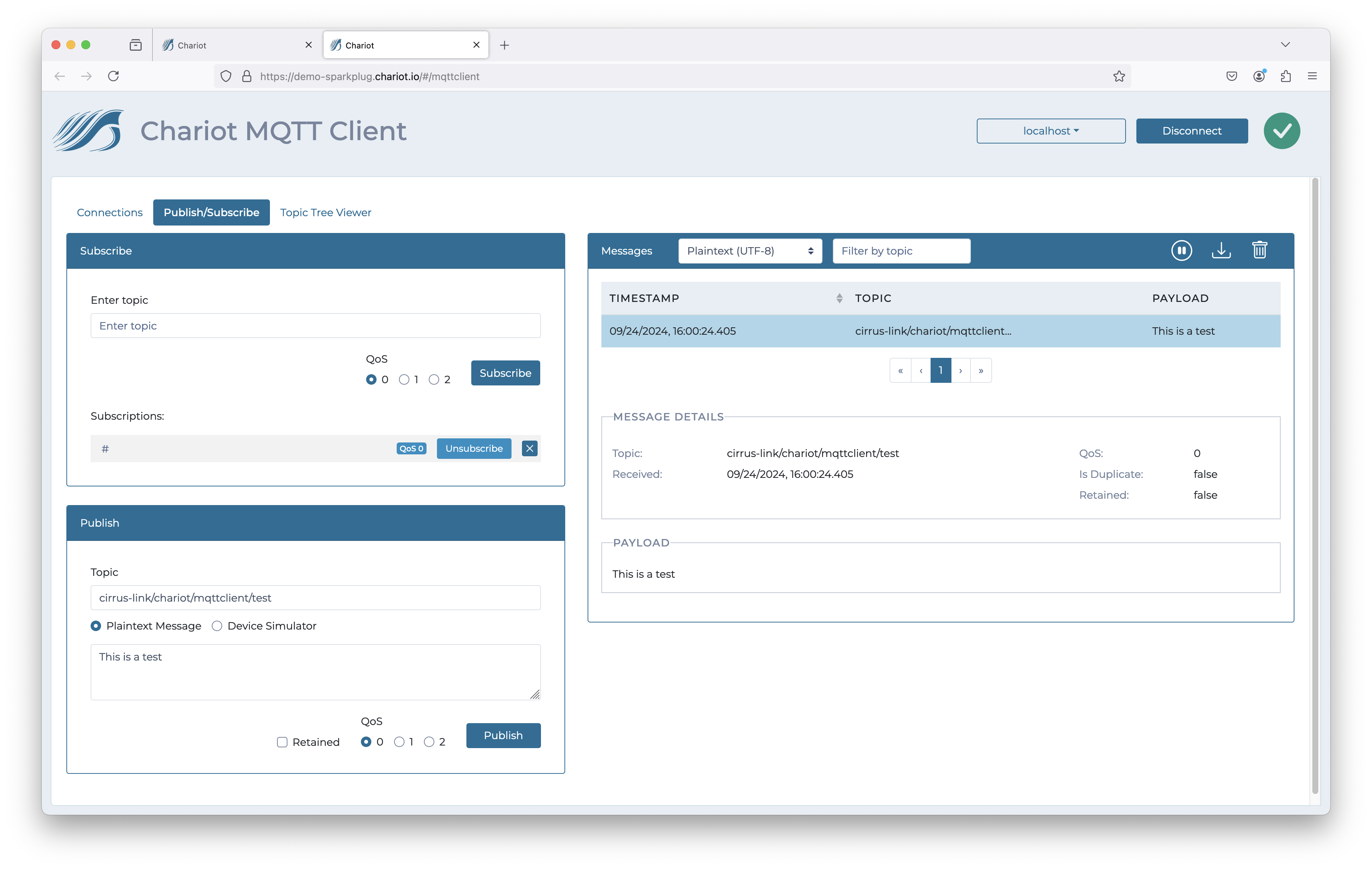This screenshot has width=1372, height=870.
Task: Open the Firefox View icon
Action: coord(136,45)
